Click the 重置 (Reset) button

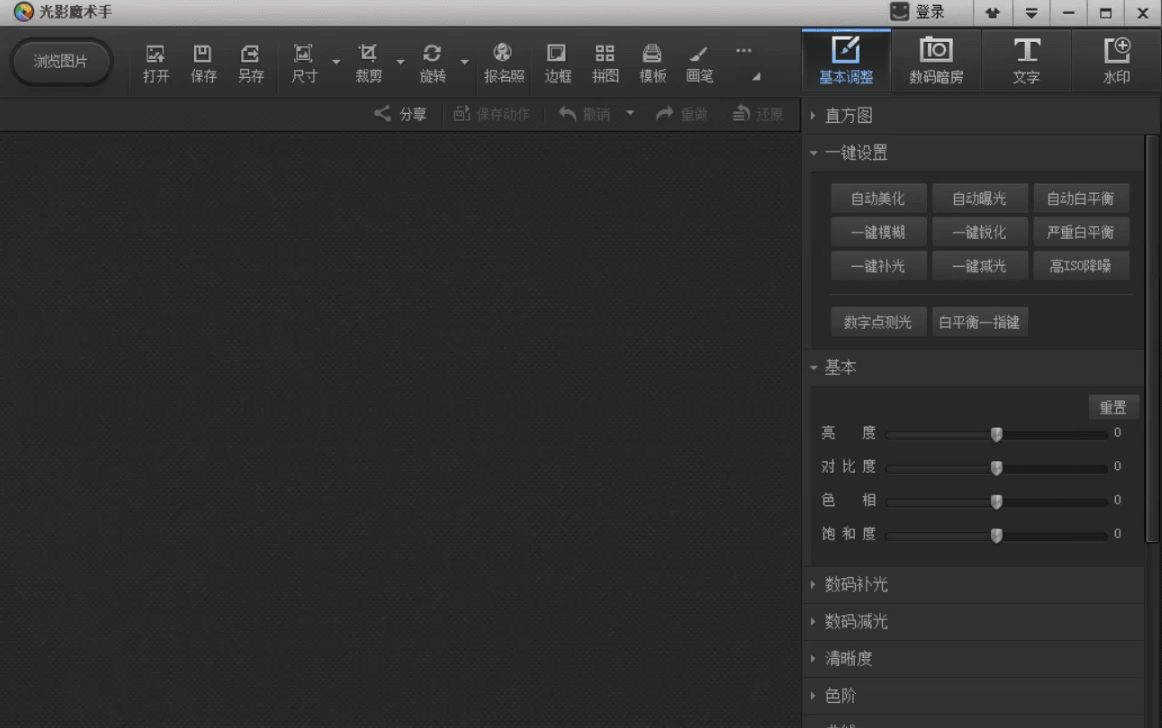coord(1113,407)
